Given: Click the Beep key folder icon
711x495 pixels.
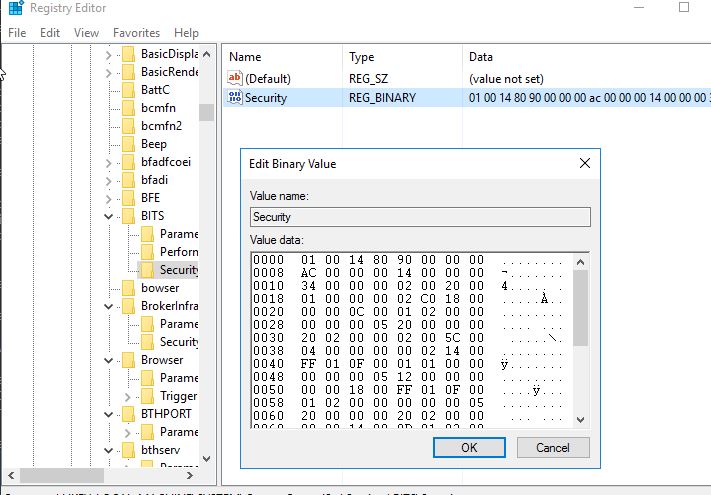Looking at the screenshot, I should click(x=128, y=144).
